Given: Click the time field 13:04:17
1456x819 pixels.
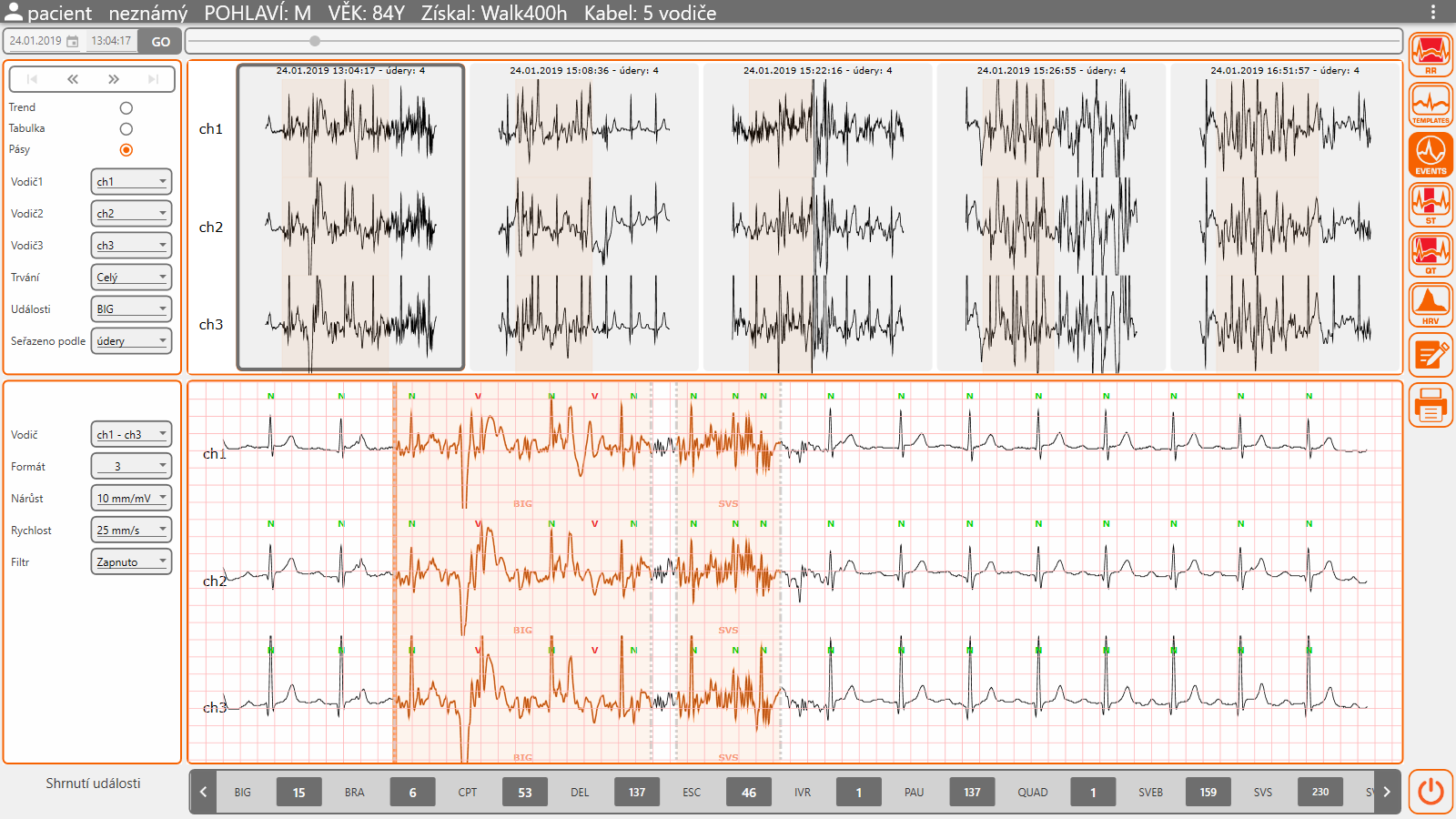Looking at the screenshot, I should click(111, 41).
